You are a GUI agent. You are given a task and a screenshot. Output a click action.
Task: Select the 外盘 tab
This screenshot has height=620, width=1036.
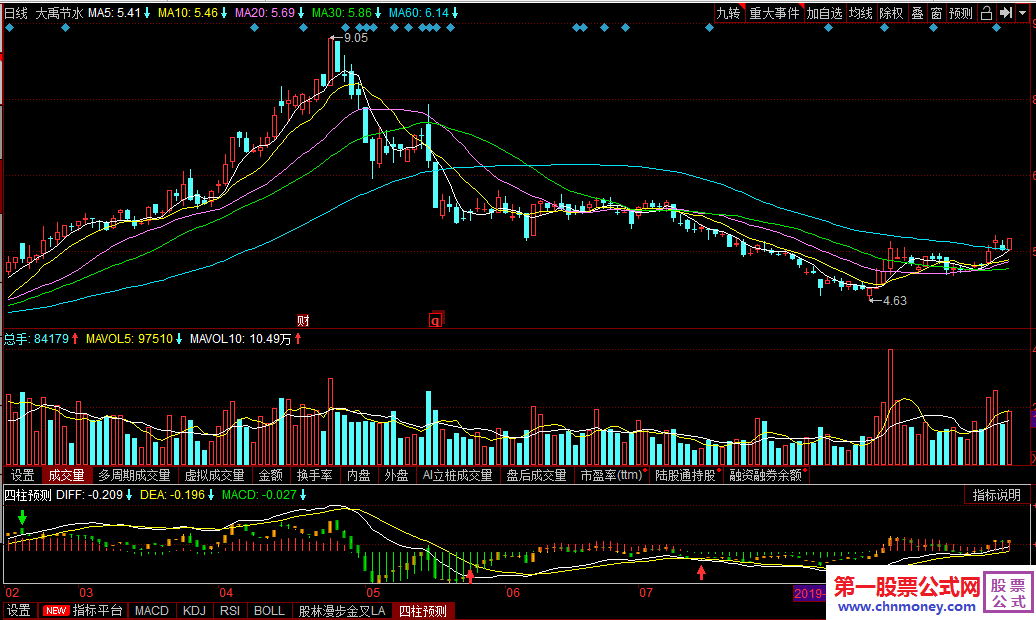click(x=396, y=475)
